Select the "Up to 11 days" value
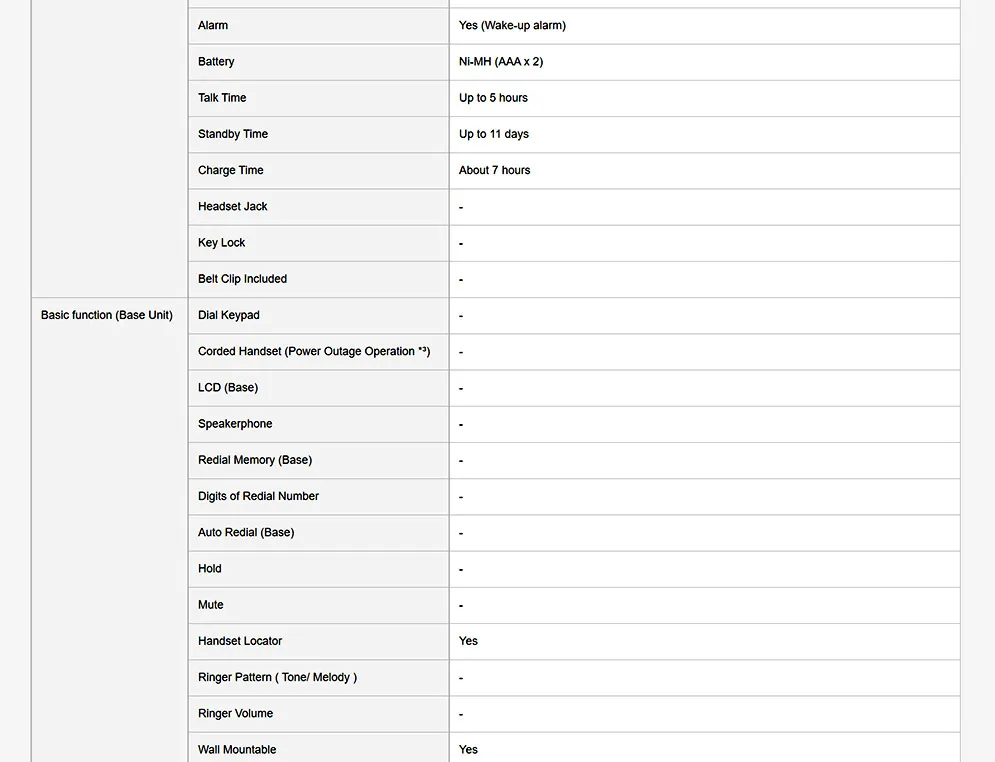995x762 pixels. [494, 134]
